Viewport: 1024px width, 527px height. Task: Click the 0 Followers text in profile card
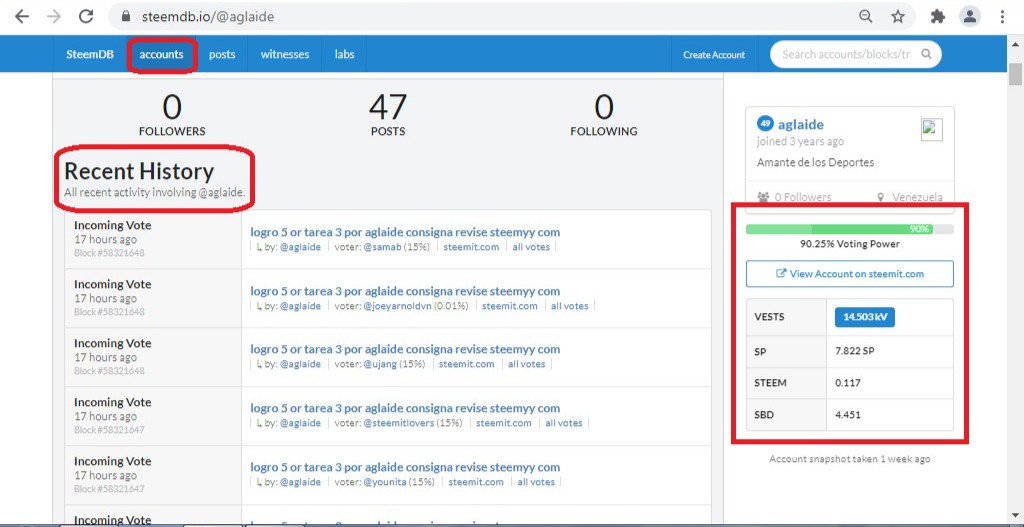click(803, 197)
